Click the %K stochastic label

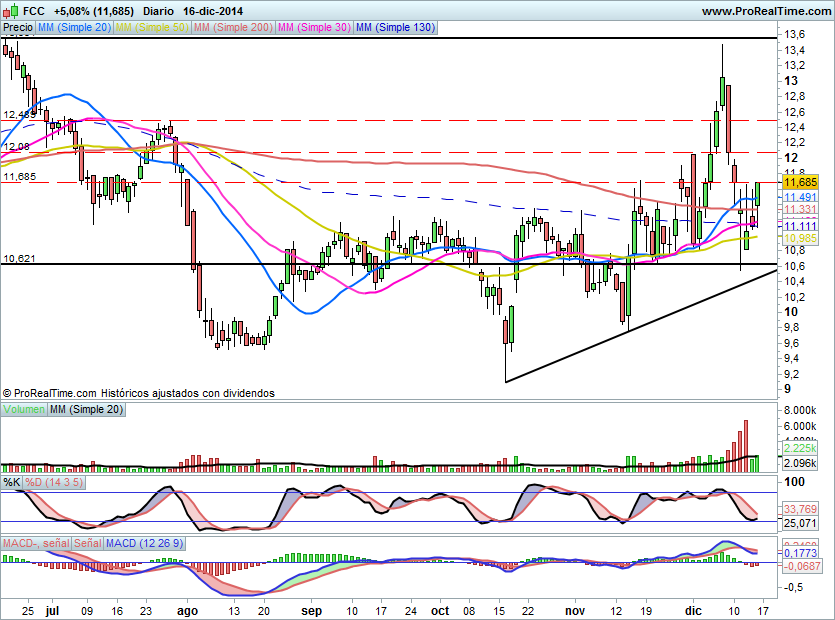point(12,483)
